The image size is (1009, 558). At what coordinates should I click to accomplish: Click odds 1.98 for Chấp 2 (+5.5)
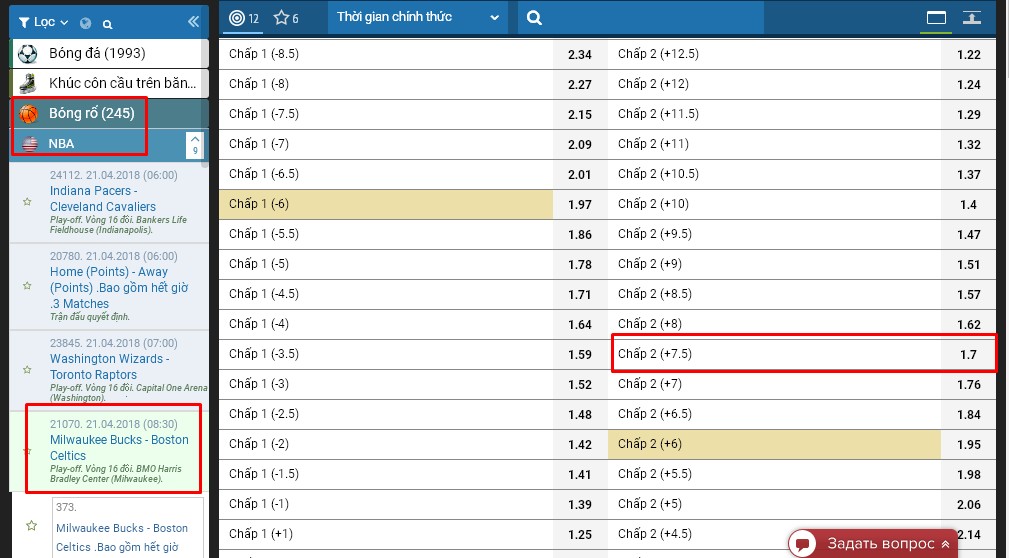coord(968,474)
